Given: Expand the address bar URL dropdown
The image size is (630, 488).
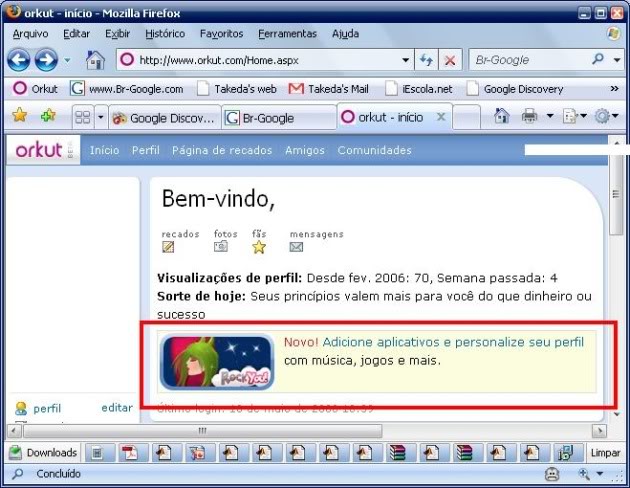Looking at the screenshot, I should tap(405, 60).
